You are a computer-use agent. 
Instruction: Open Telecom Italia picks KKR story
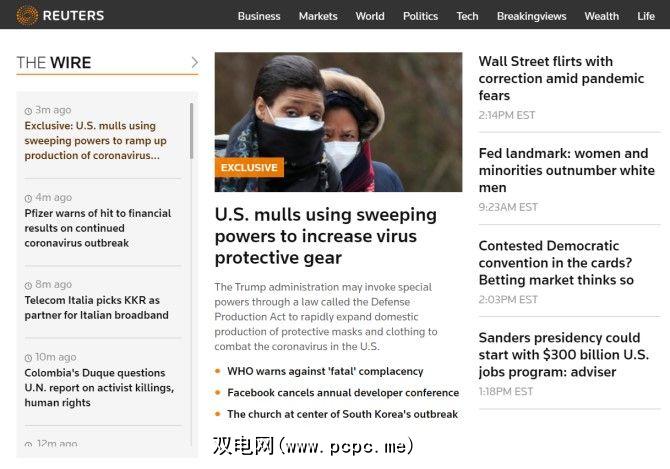(97, 308)
